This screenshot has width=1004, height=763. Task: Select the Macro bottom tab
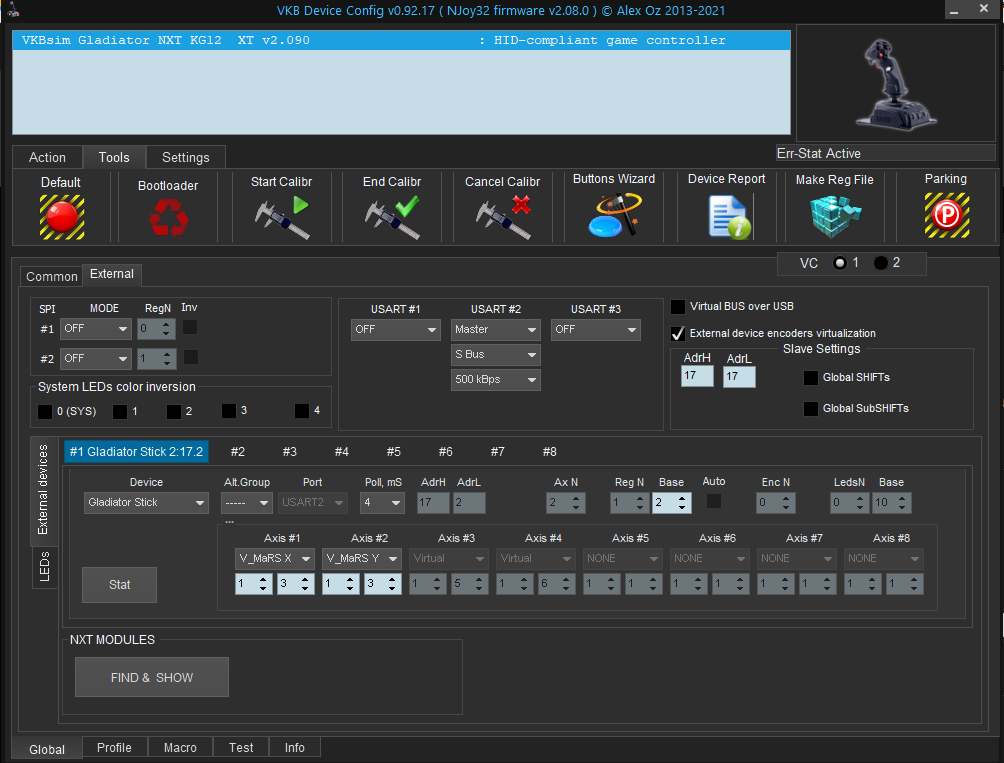tap(180, 748)
